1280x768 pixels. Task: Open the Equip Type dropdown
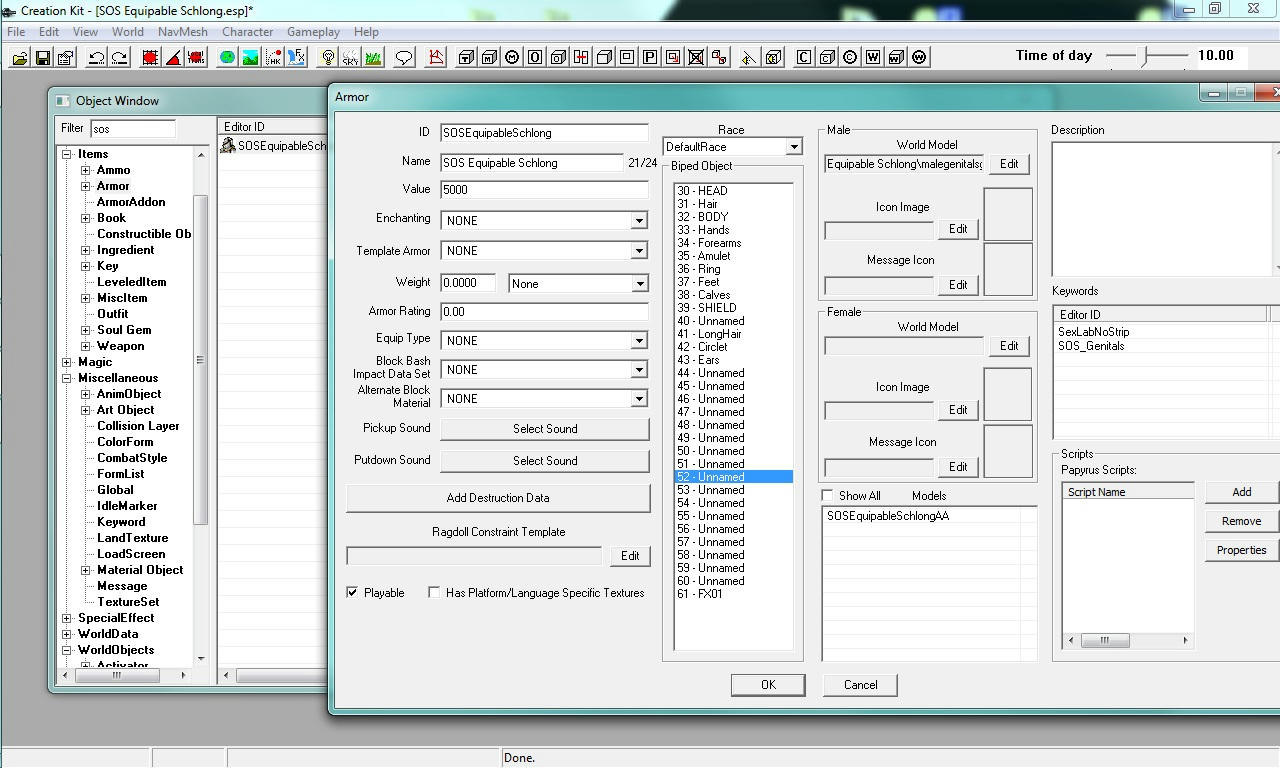(639, 341)
